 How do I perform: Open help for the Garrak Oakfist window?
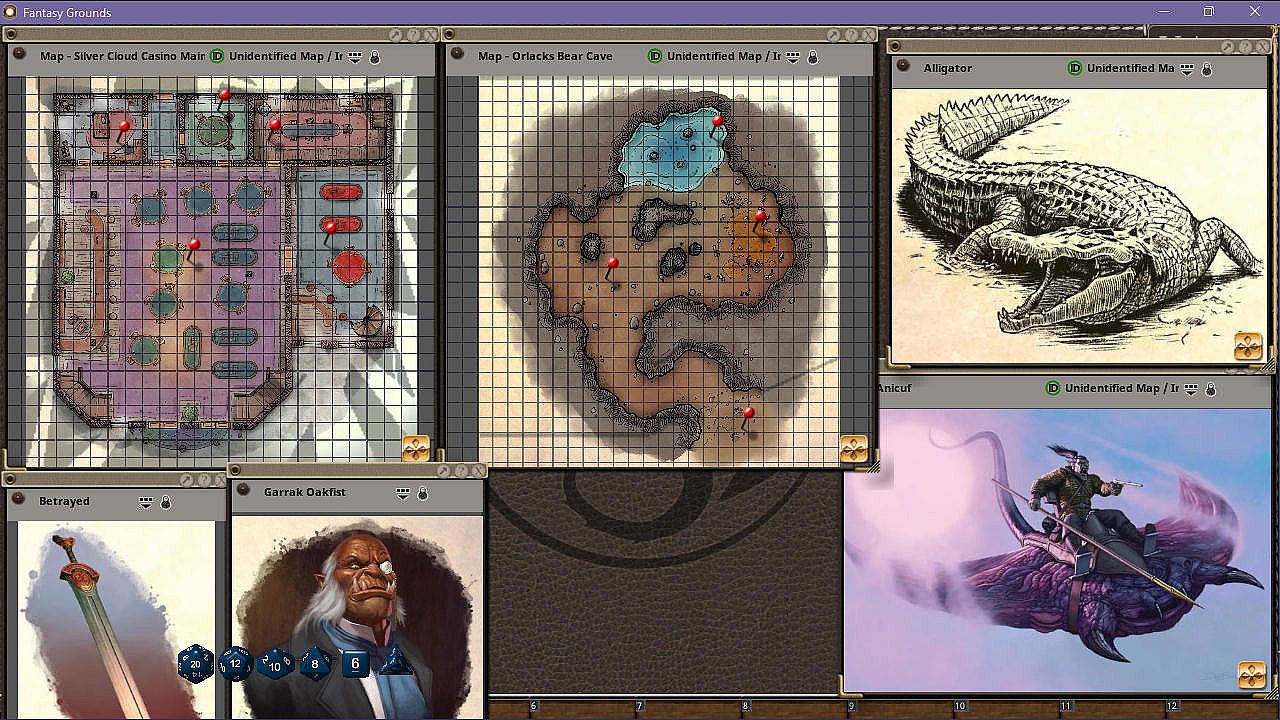[461, 471]
